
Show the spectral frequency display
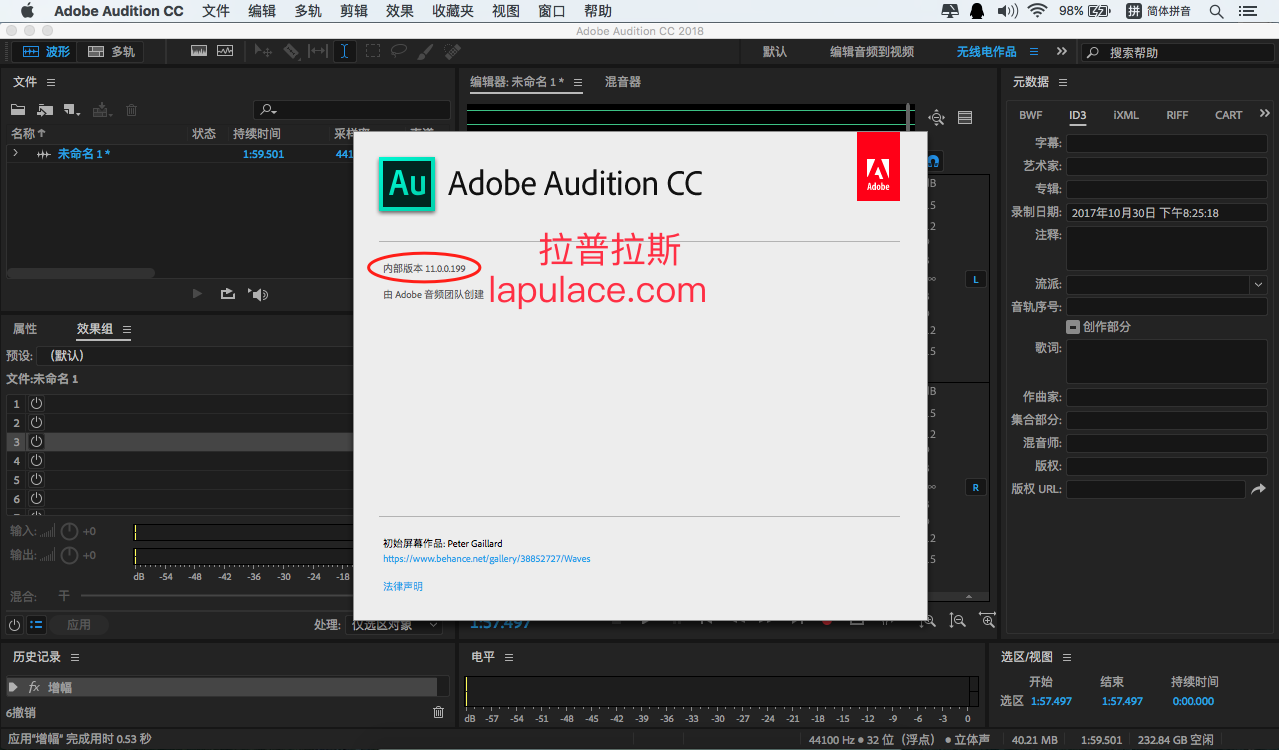click(198, 51)
